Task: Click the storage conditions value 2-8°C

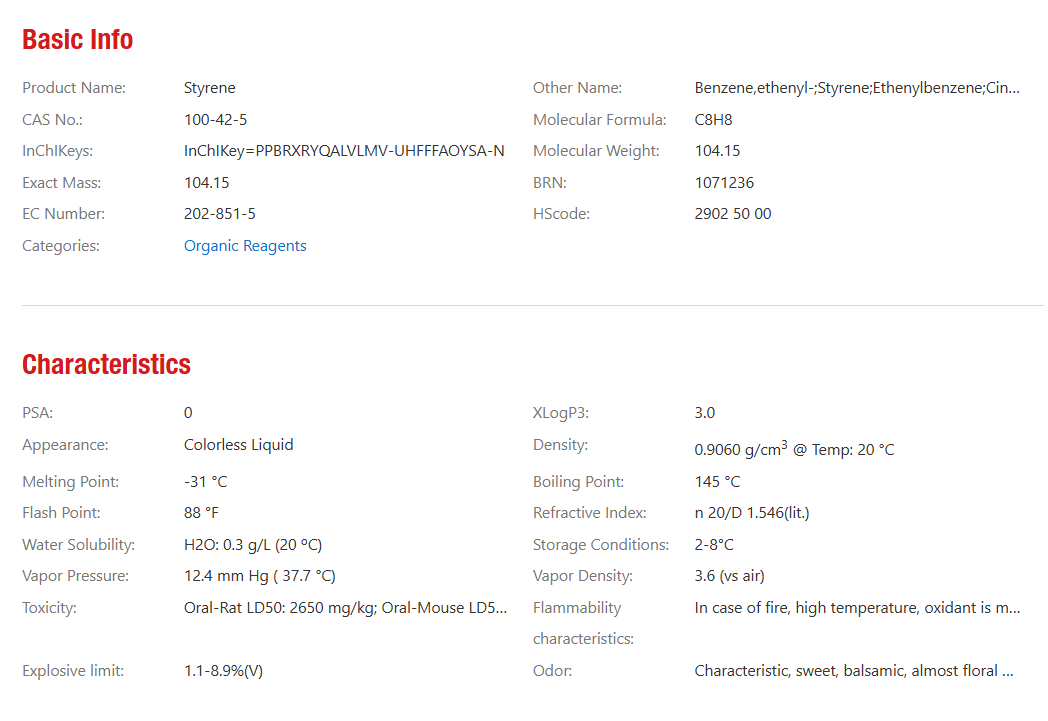Action: click(x=714, y=545)
